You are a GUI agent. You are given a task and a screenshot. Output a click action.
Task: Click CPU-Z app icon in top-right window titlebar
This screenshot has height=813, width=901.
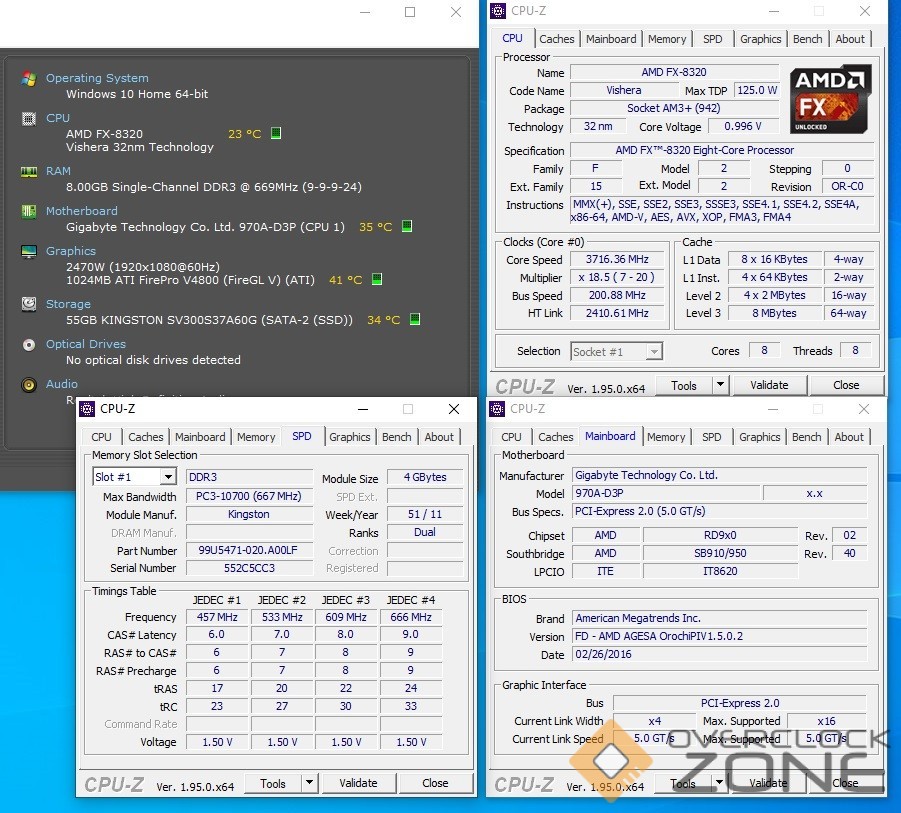(x=498, y=11)
